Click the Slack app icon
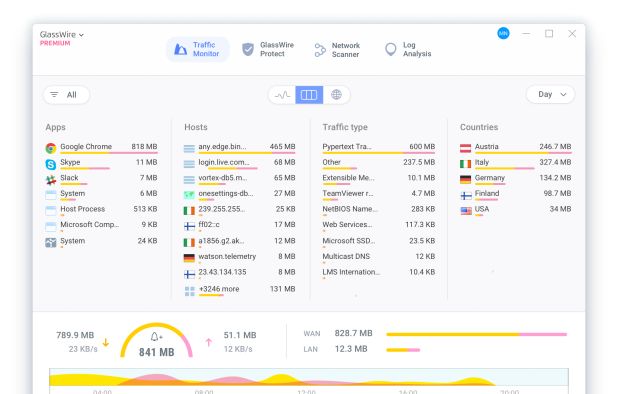This screenshot has height=394, width=618. pos(50,180)
